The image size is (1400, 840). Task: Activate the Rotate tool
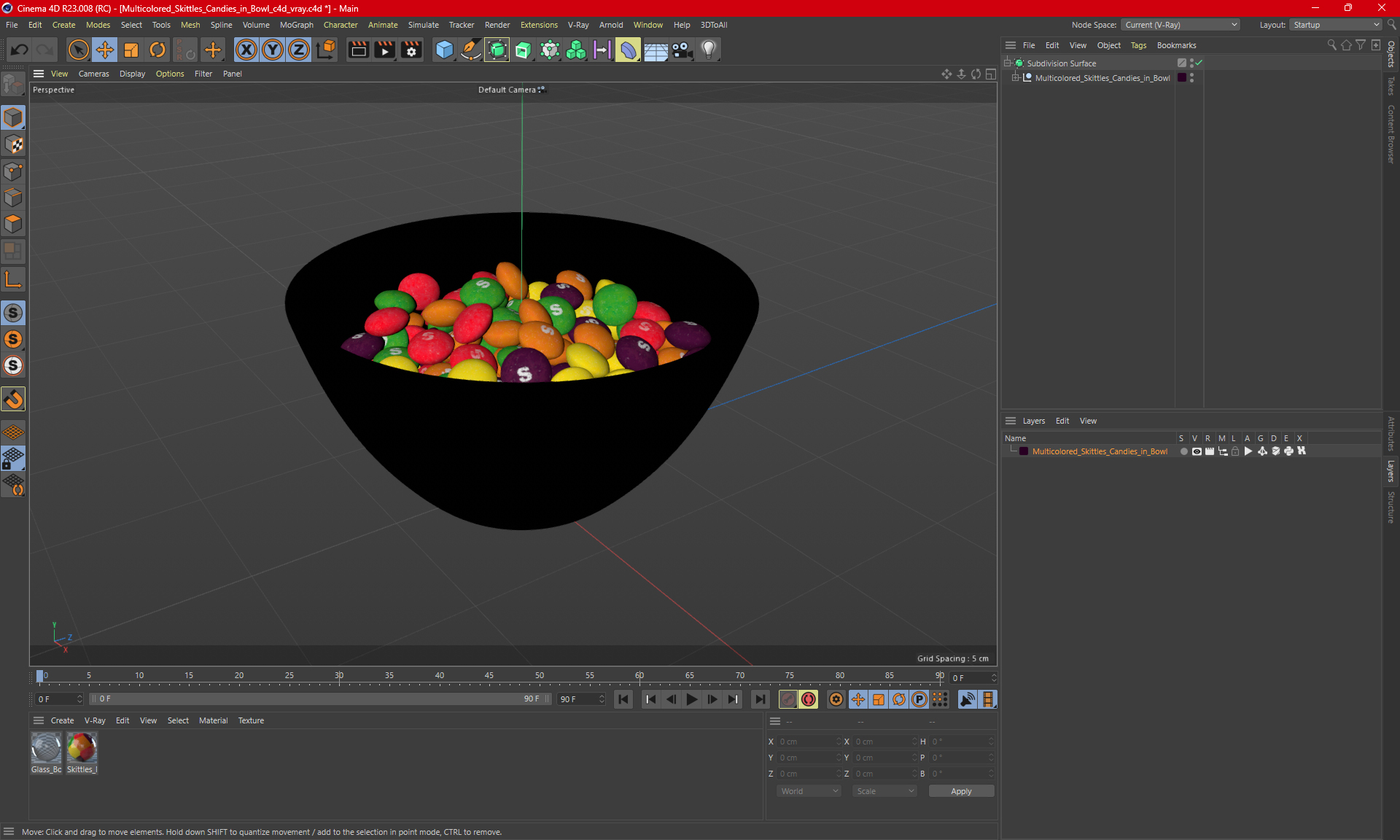(x=157, y=50)
